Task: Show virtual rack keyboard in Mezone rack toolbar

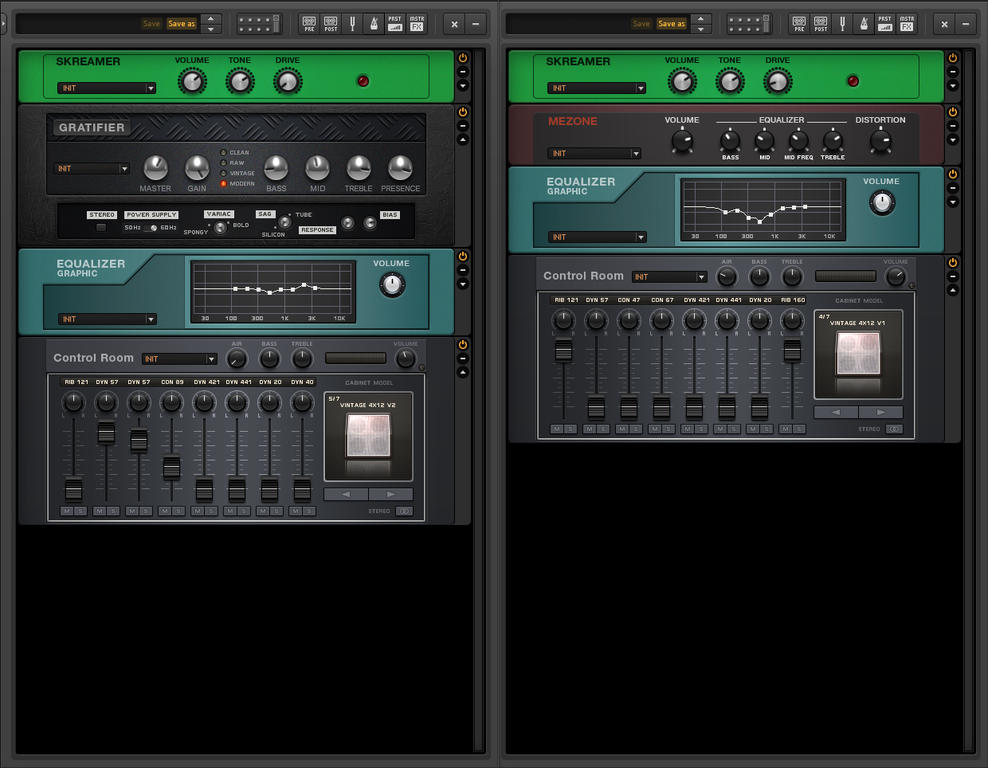Action: tap(749, 24)
